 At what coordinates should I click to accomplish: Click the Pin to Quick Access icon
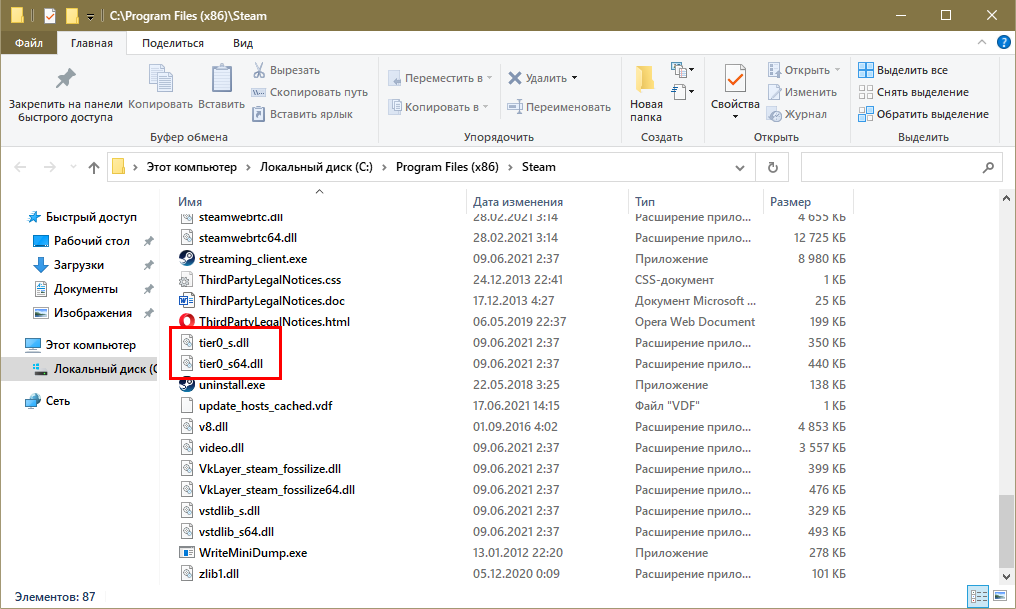click(x=65, y=79)
